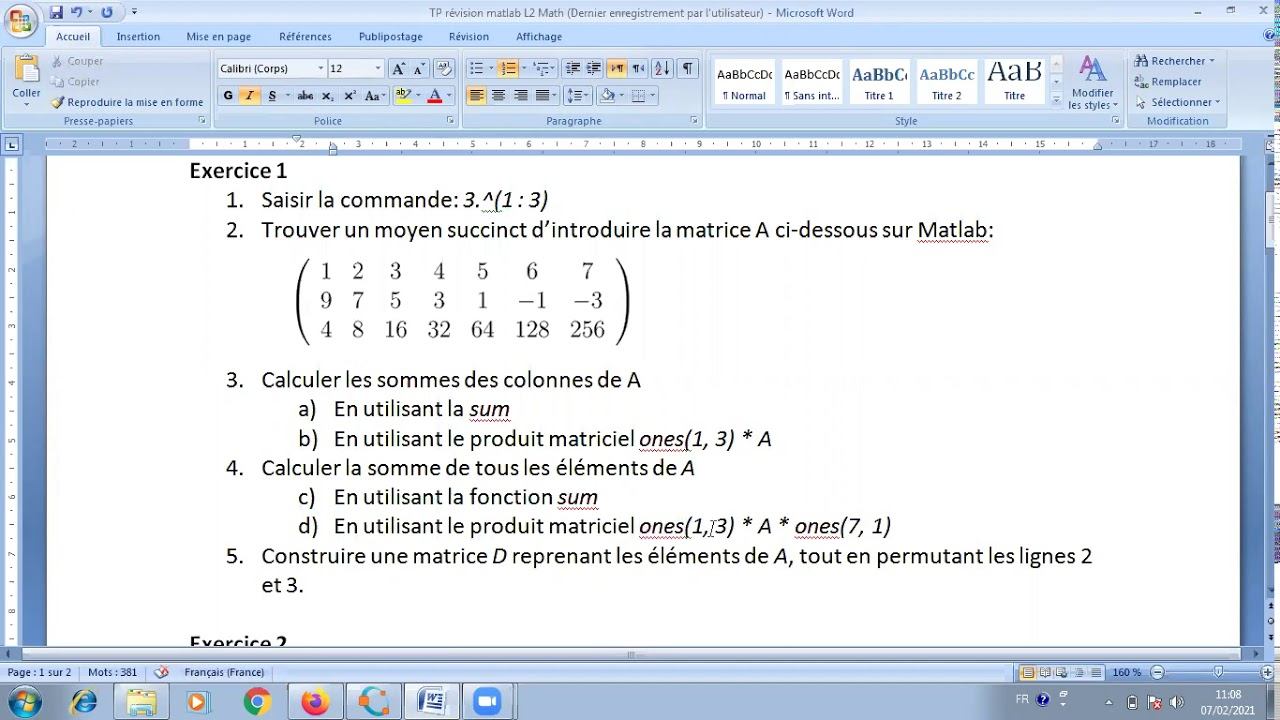1280x720 pixels.
Task: Clear formatting with the eraser icon
Action: 445,68
